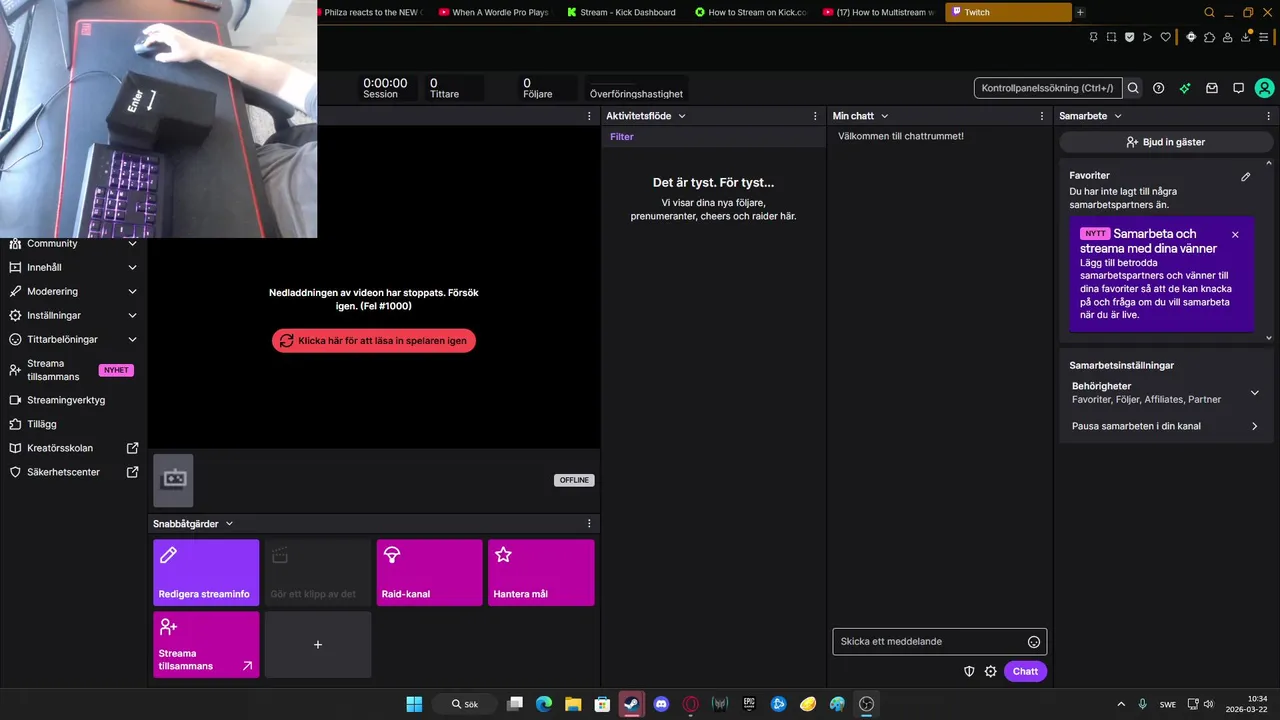Open Aktivitetsflöde panel three-dot menu
Screen dimensions: 1280x720
[x=816, y=116]
